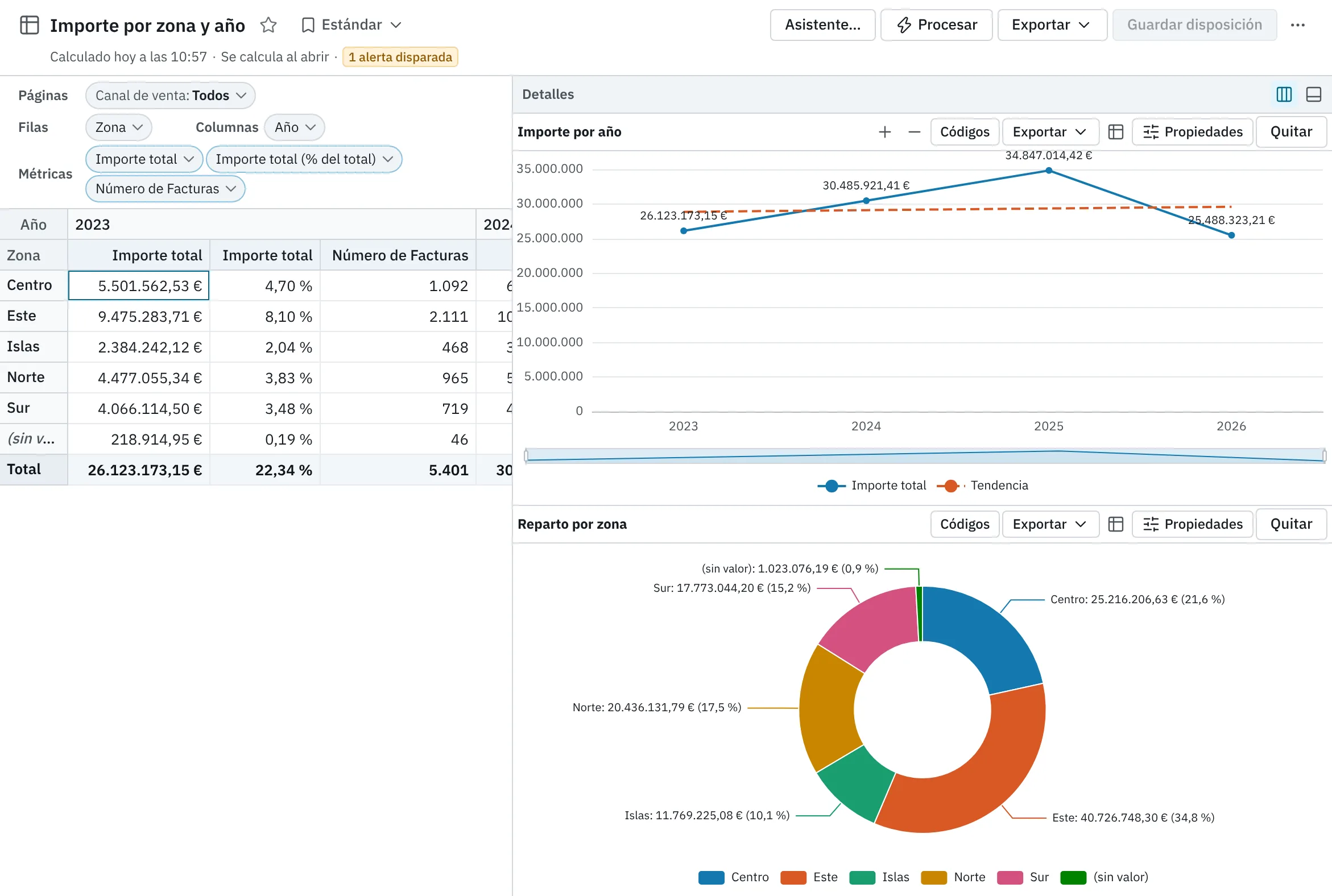The width and height of the screenshot is (1332, 896).
Task: Open Exportar for Reparto por zona chart
Action: pyautogui.click(x=1050, y=524)
